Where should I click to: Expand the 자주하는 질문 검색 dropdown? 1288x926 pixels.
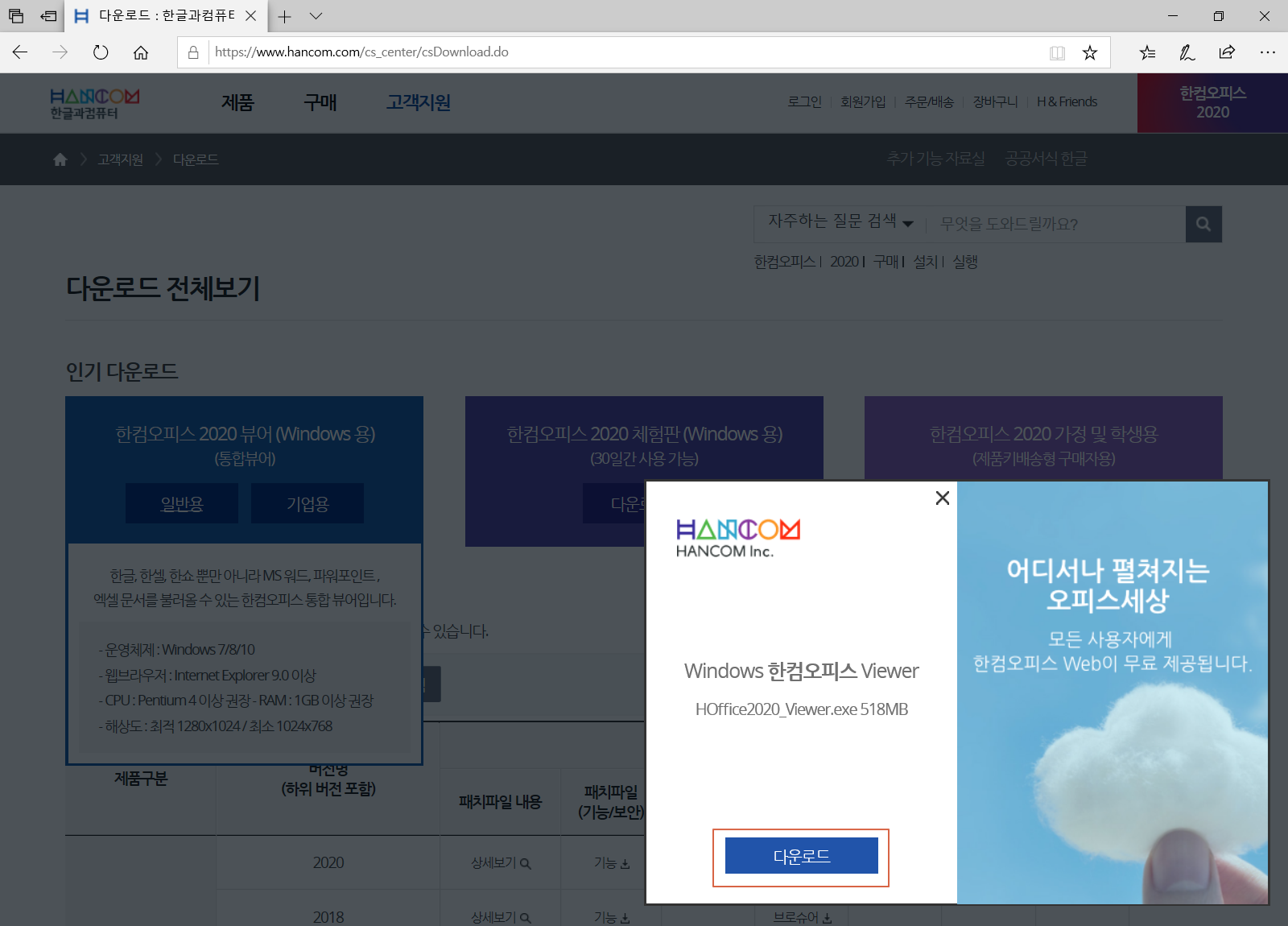pos(840,221)
